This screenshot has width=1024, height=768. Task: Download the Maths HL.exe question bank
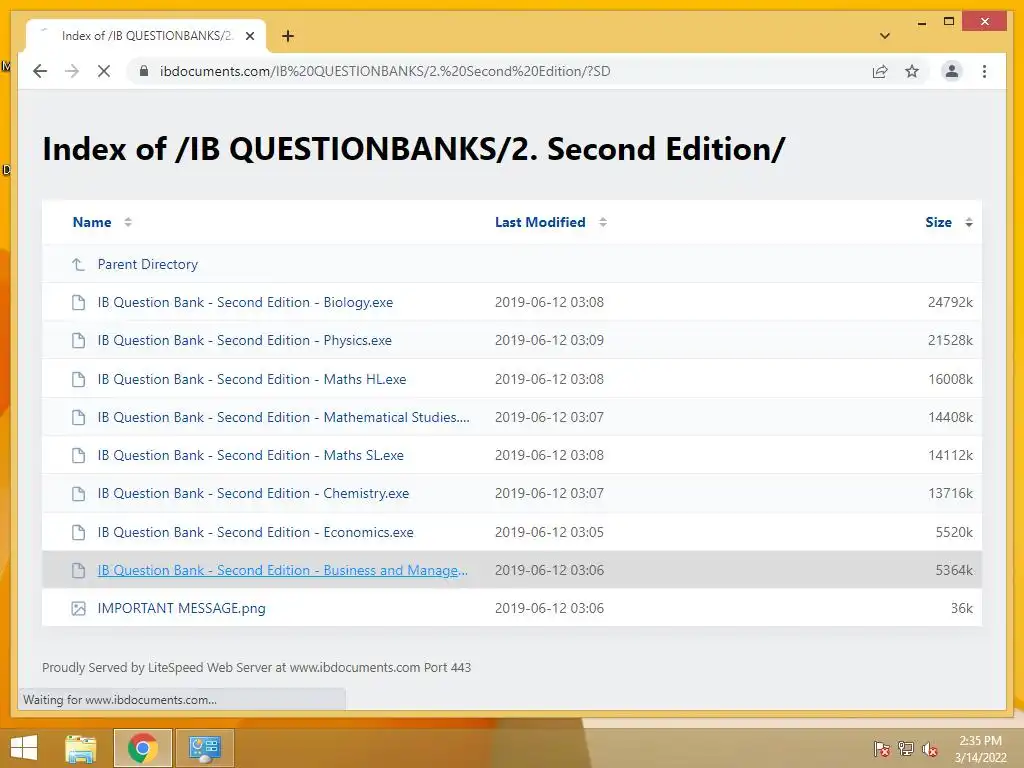251,379
